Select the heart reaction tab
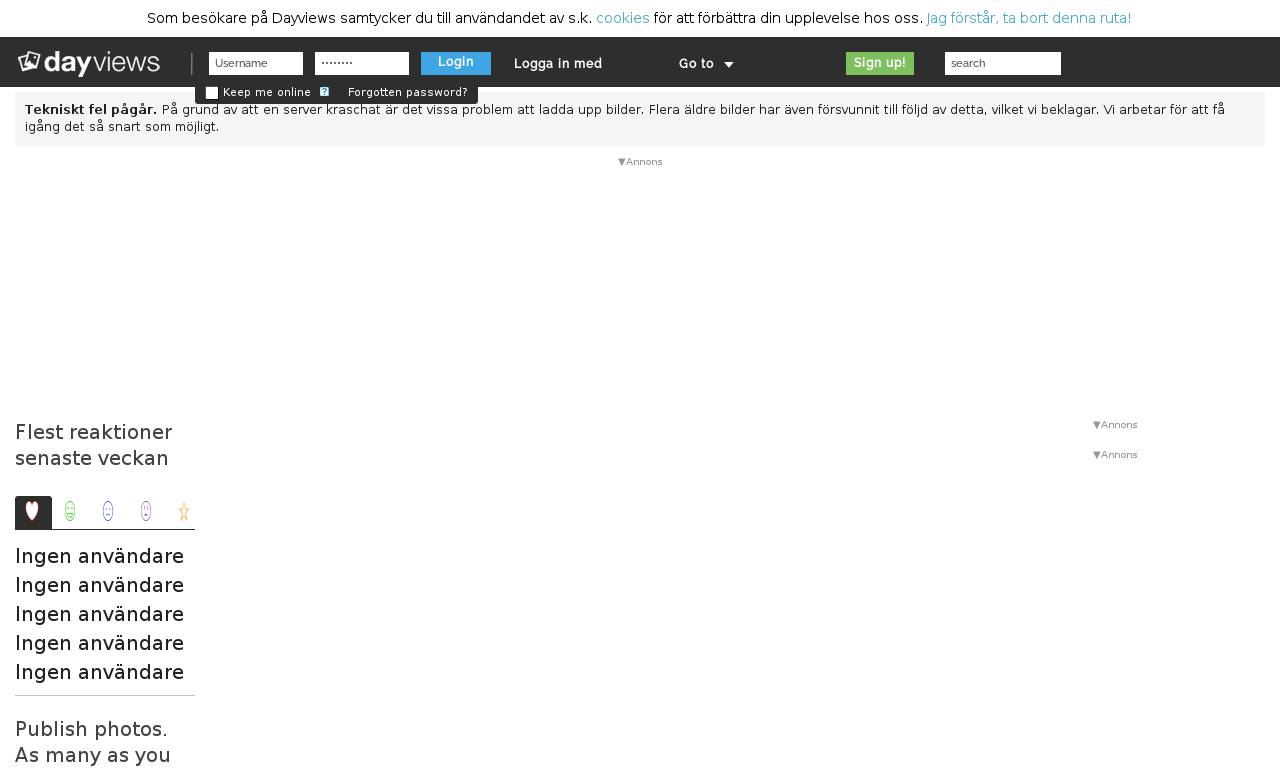 pyautogui.click(x=33, y=512)
